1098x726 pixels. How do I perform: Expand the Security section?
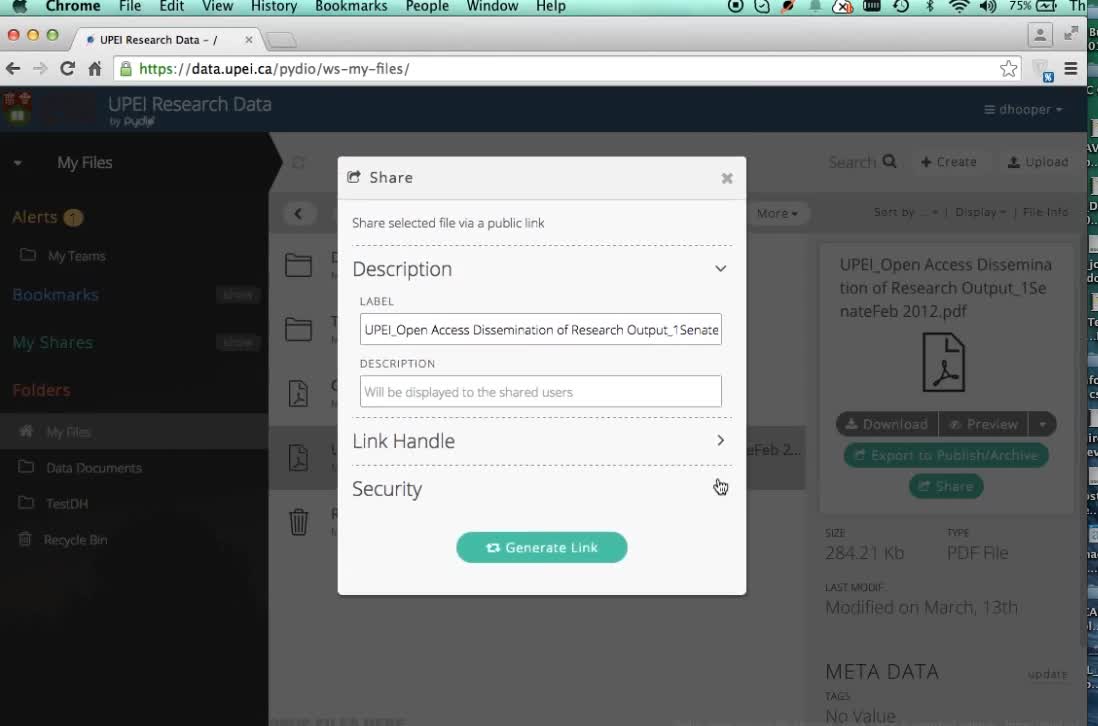720,489
